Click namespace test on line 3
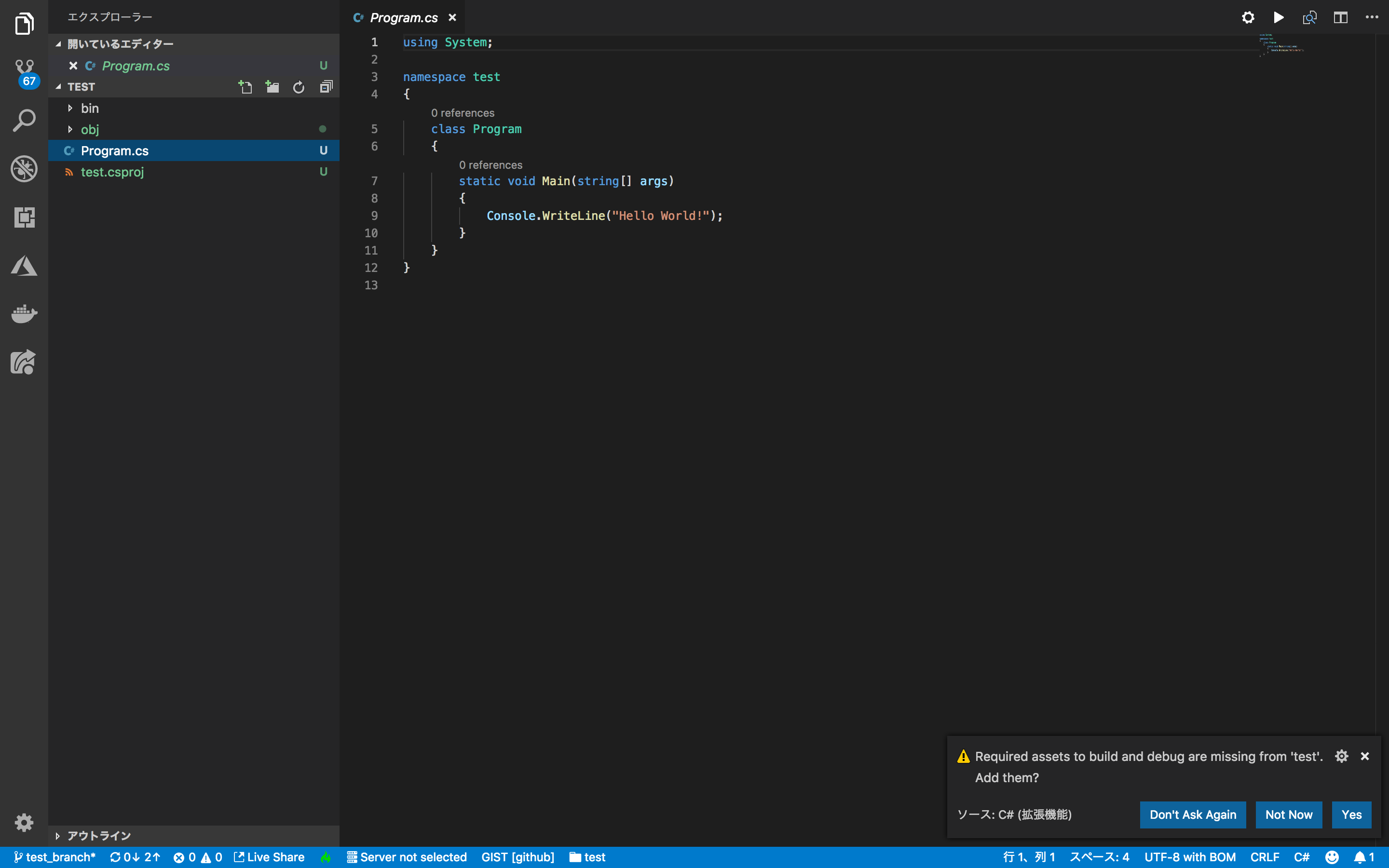Screen dimensions: 1389x868 [x=452, y=77]
